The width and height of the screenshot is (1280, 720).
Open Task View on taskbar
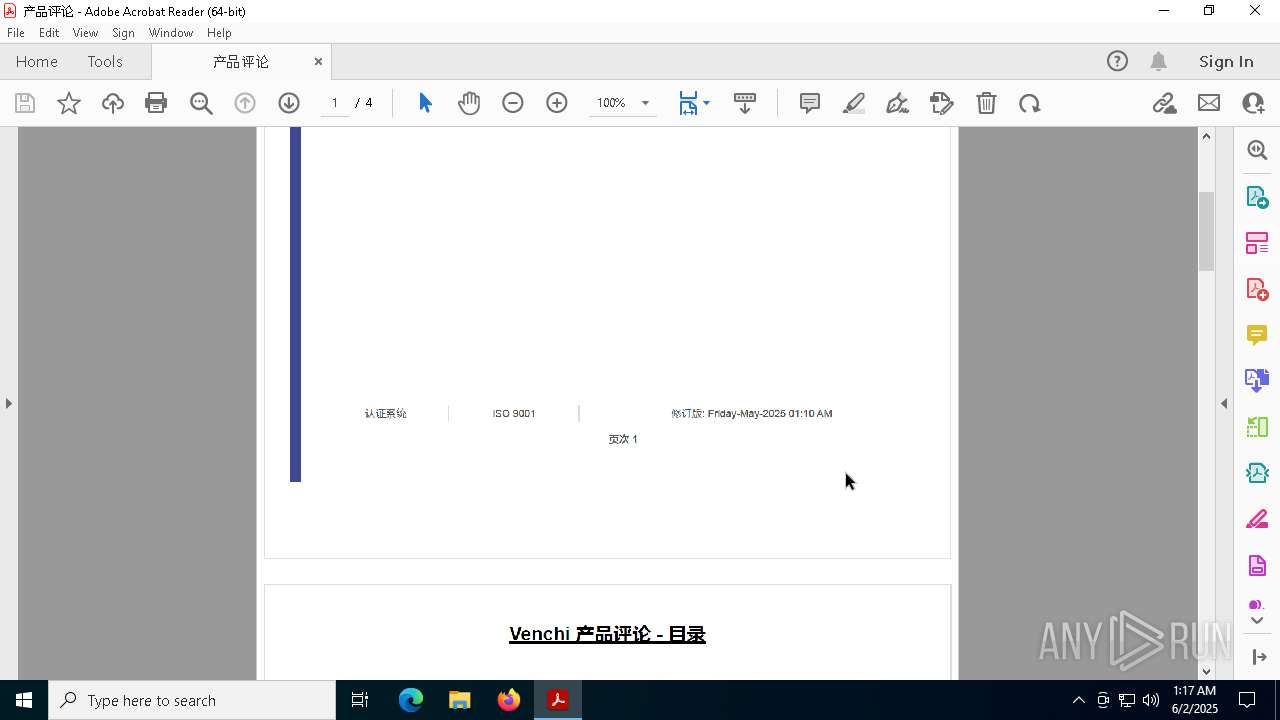coord(360,700)
